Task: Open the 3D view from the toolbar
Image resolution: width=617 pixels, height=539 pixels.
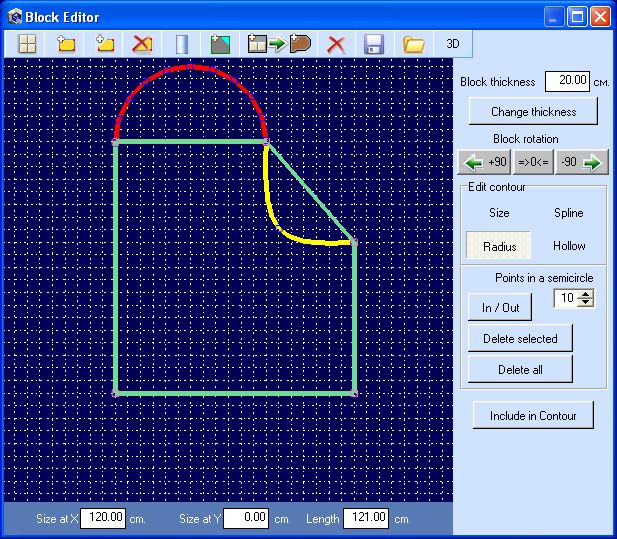Action: coord(453,44)
